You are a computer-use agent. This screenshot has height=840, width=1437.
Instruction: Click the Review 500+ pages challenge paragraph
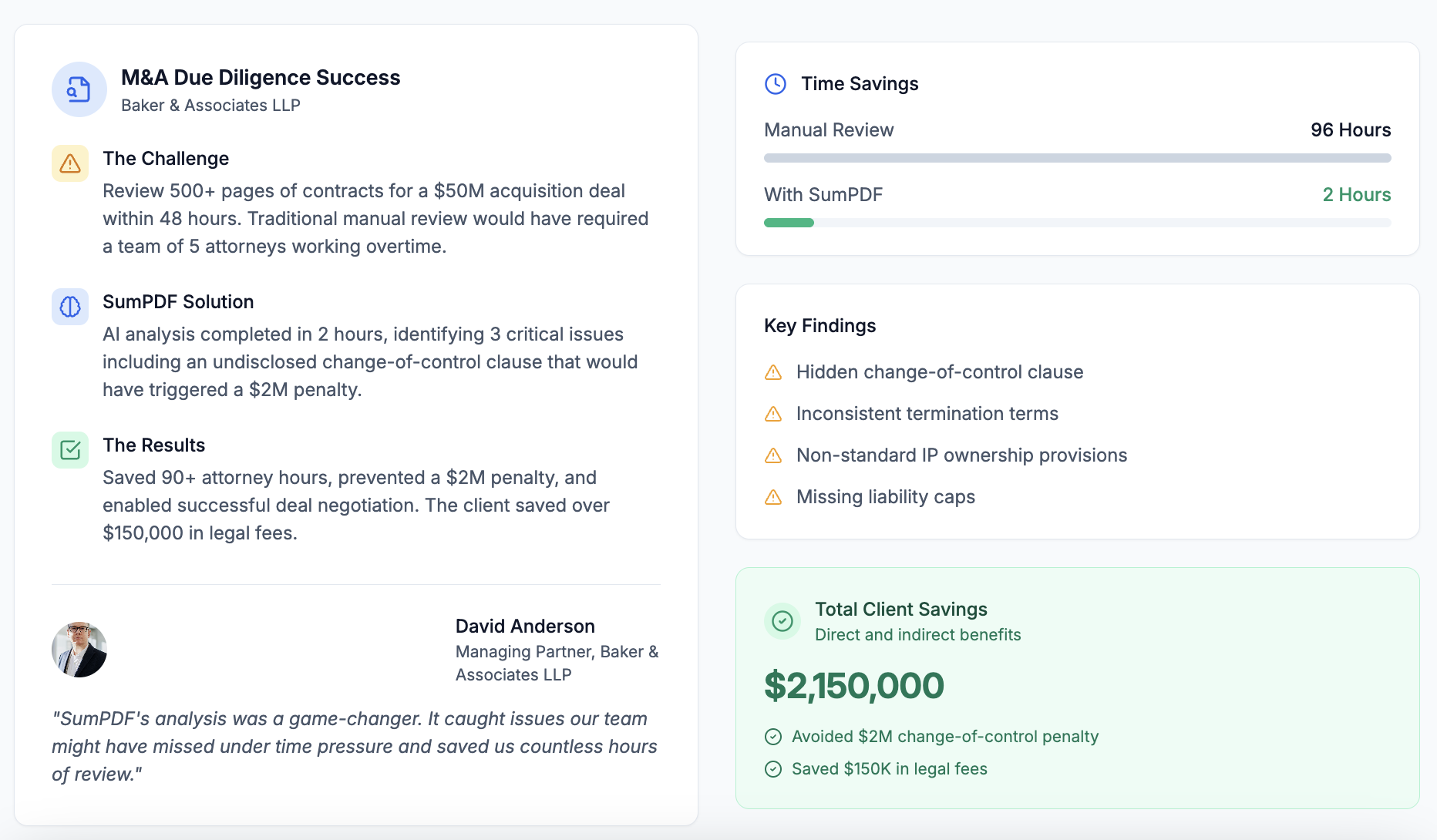pos(376,219)
